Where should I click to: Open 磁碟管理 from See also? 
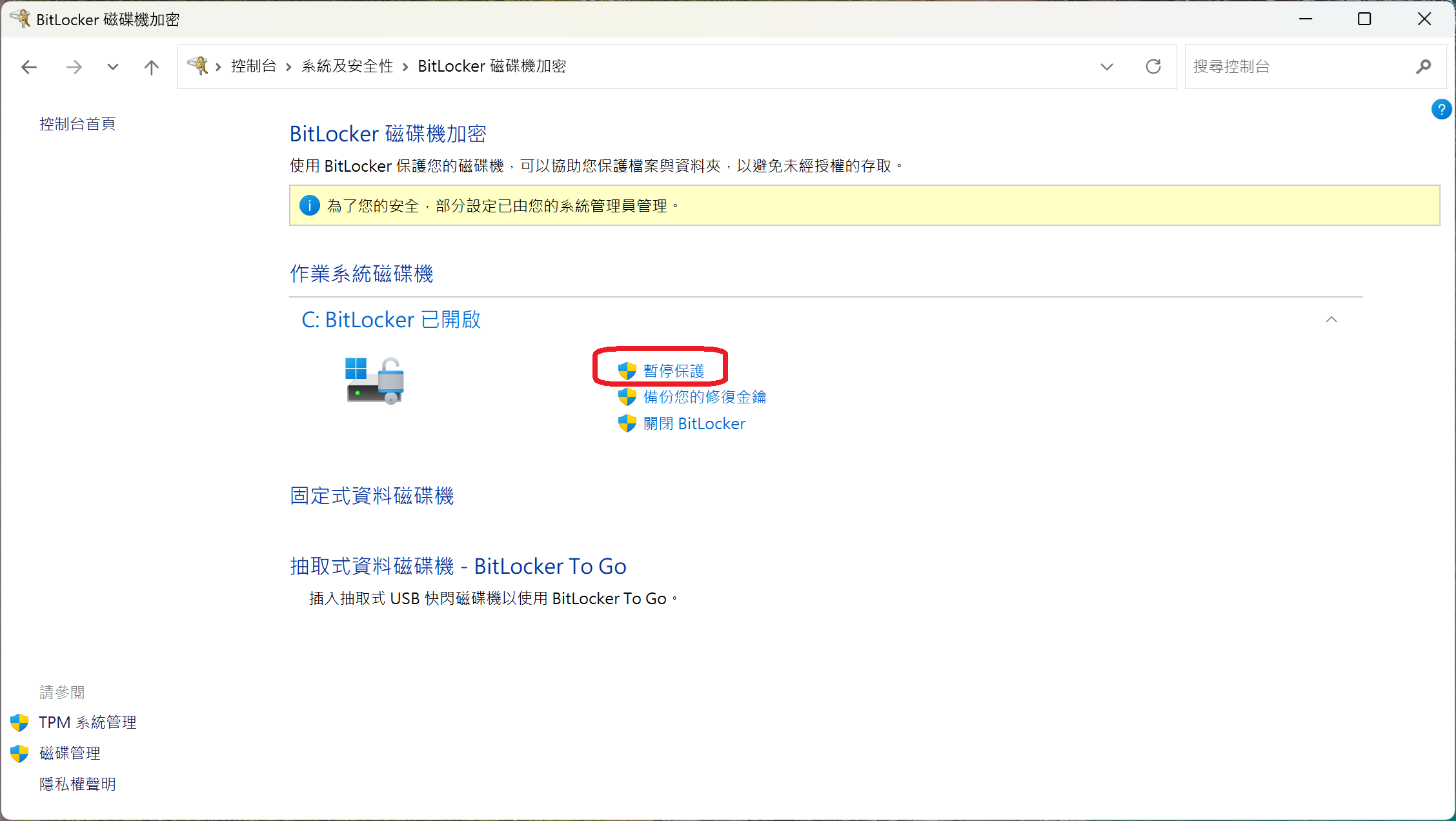[x=70, y=753]
